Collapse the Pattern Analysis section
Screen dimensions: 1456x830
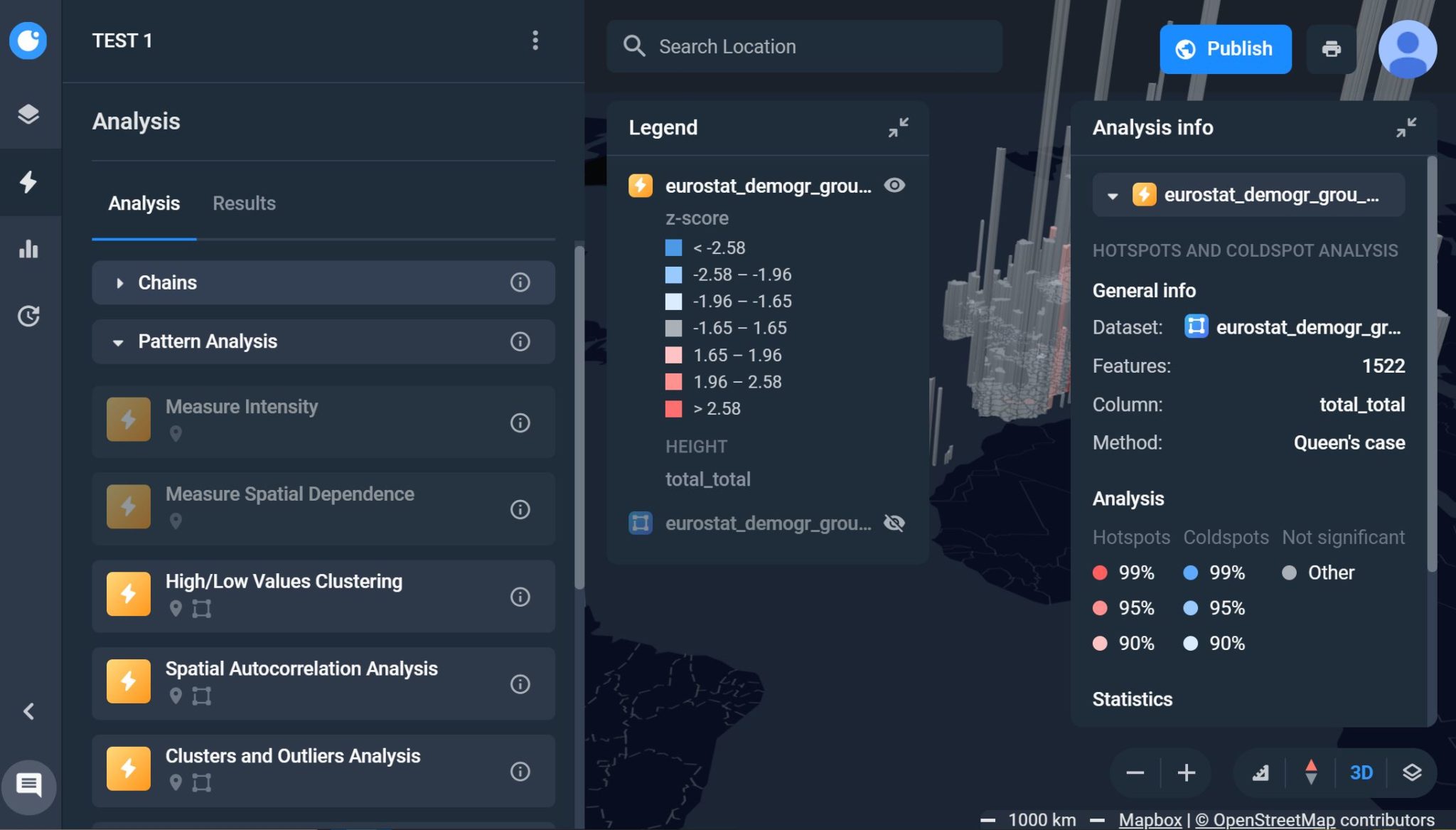(x=323, y=341)
